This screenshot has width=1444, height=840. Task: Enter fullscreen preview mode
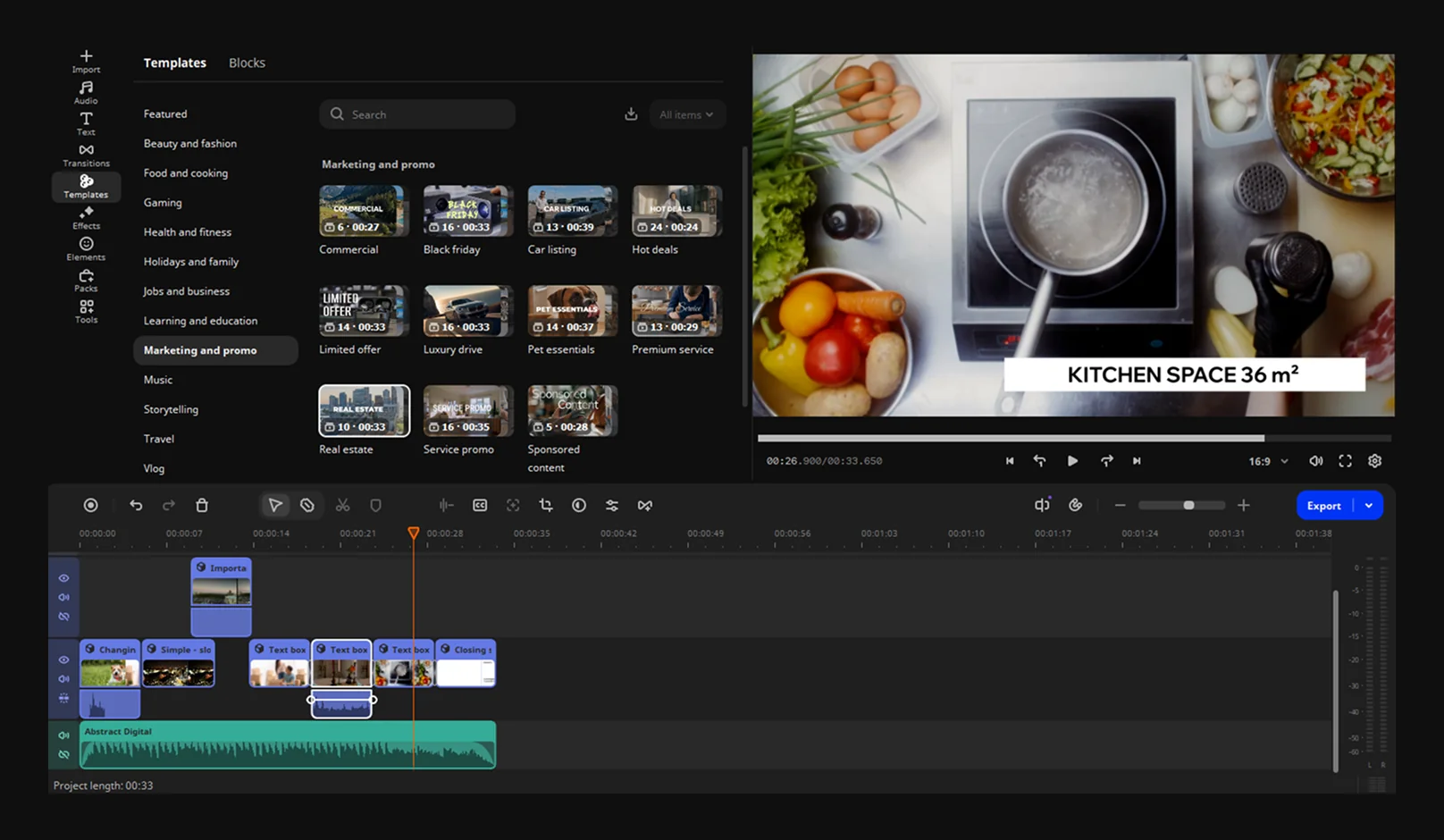click(1345, 461)
